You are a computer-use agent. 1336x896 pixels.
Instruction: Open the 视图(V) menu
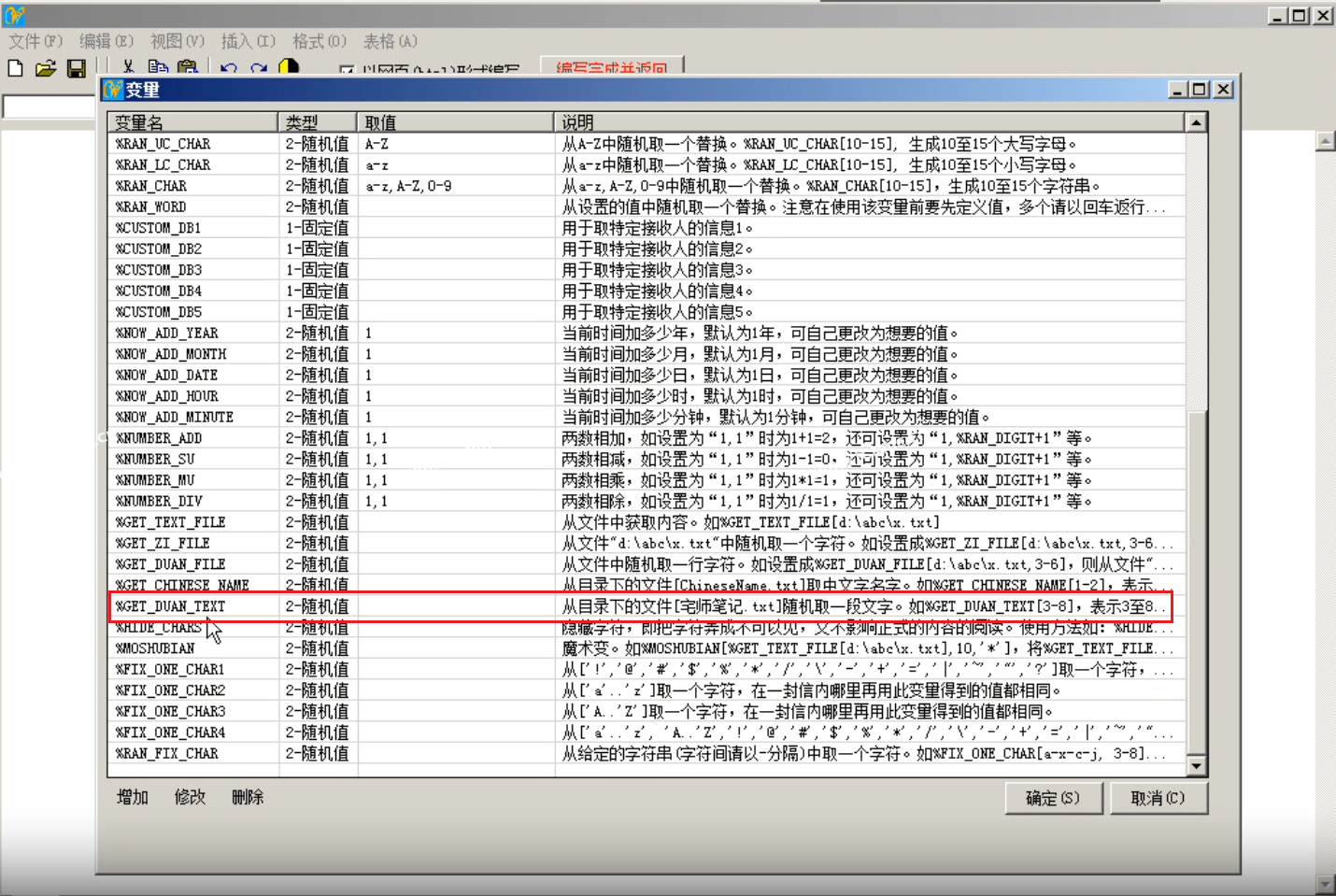(x=178, y=41)
